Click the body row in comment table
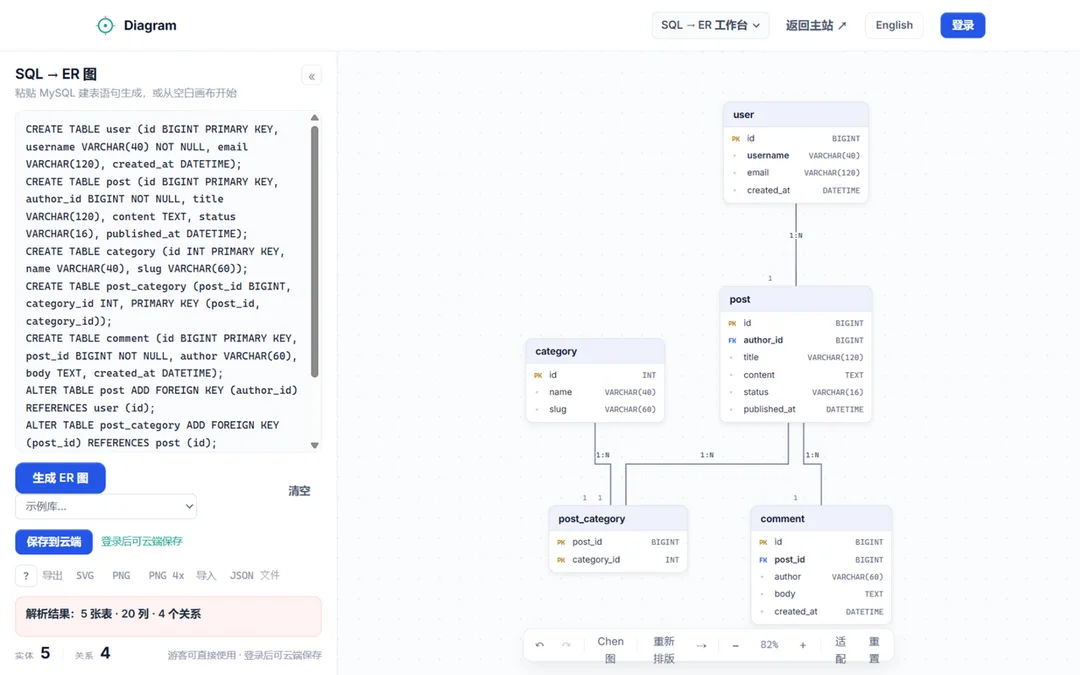 click(821, 594)
